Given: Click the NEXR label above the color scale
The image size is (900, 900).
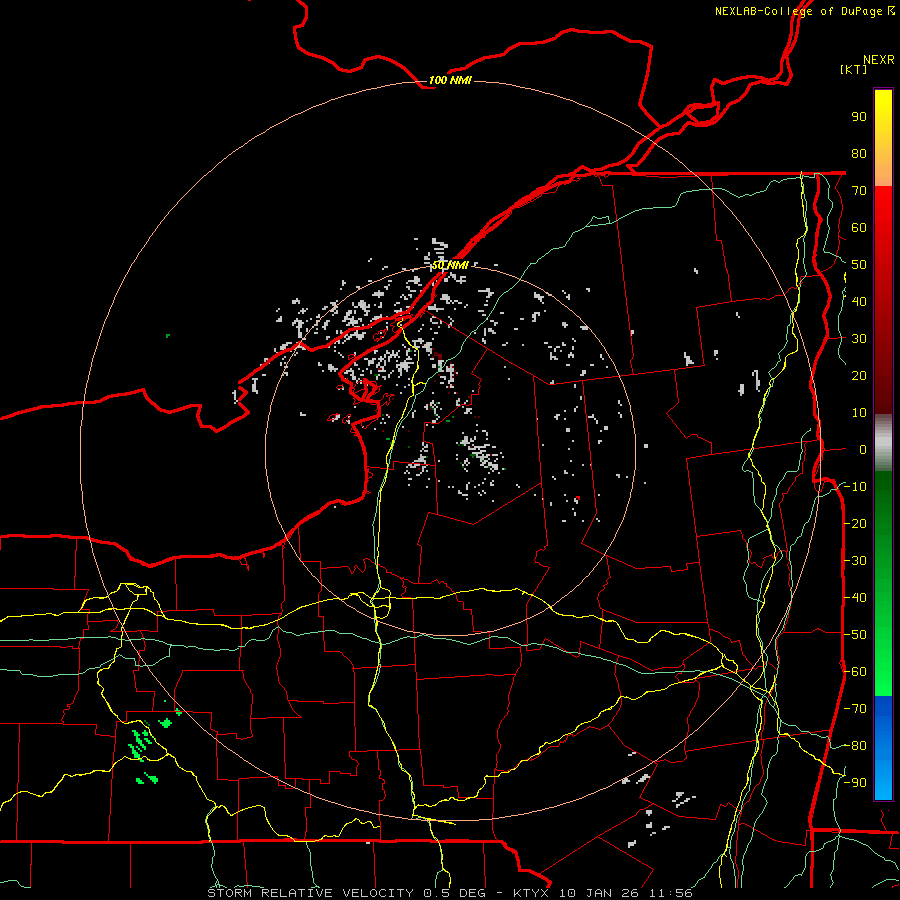Looking at the screenshot, I should click(x=879, y=60).
